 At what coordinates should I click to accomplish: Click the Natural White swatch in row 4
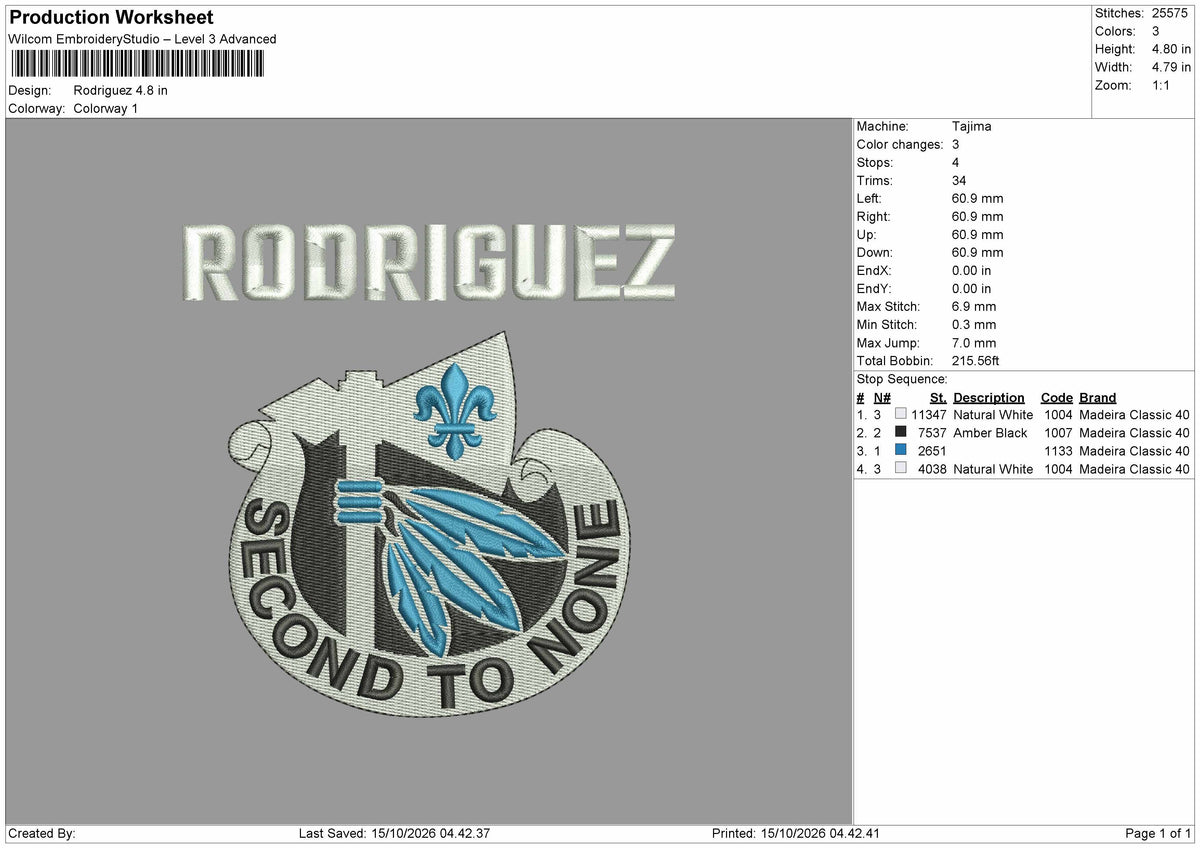tap(901, 468)
